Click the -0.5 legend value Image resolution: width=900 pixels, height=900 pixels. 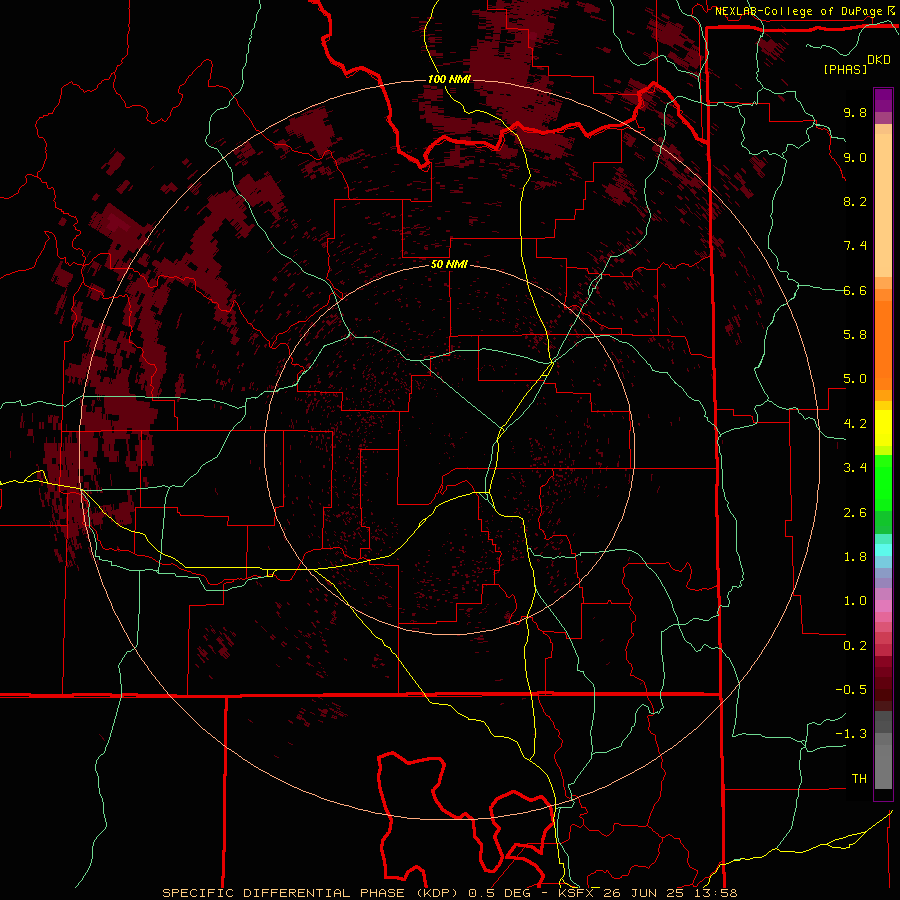point(851,690)
